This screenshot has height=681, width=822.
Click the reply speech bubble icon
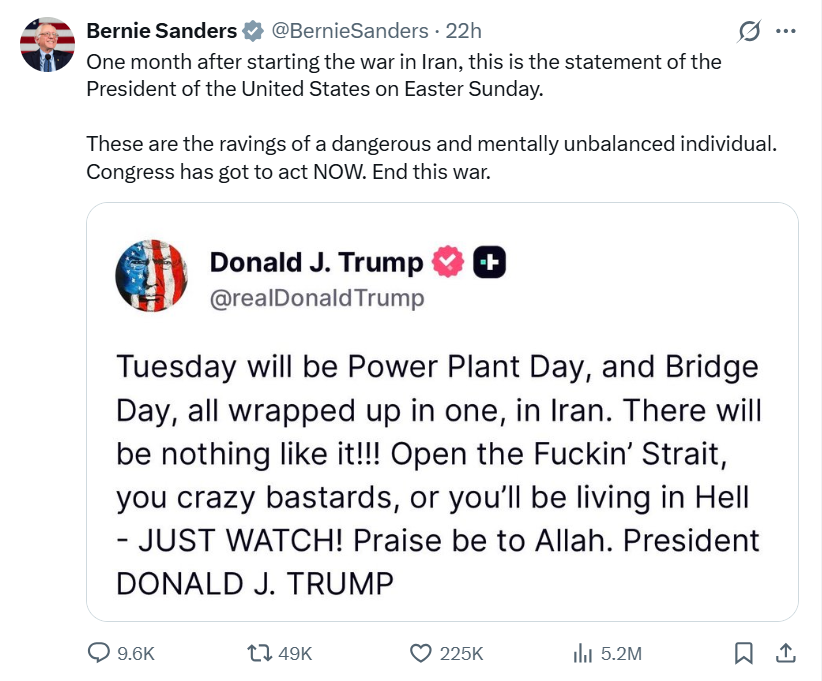point(98,653)
